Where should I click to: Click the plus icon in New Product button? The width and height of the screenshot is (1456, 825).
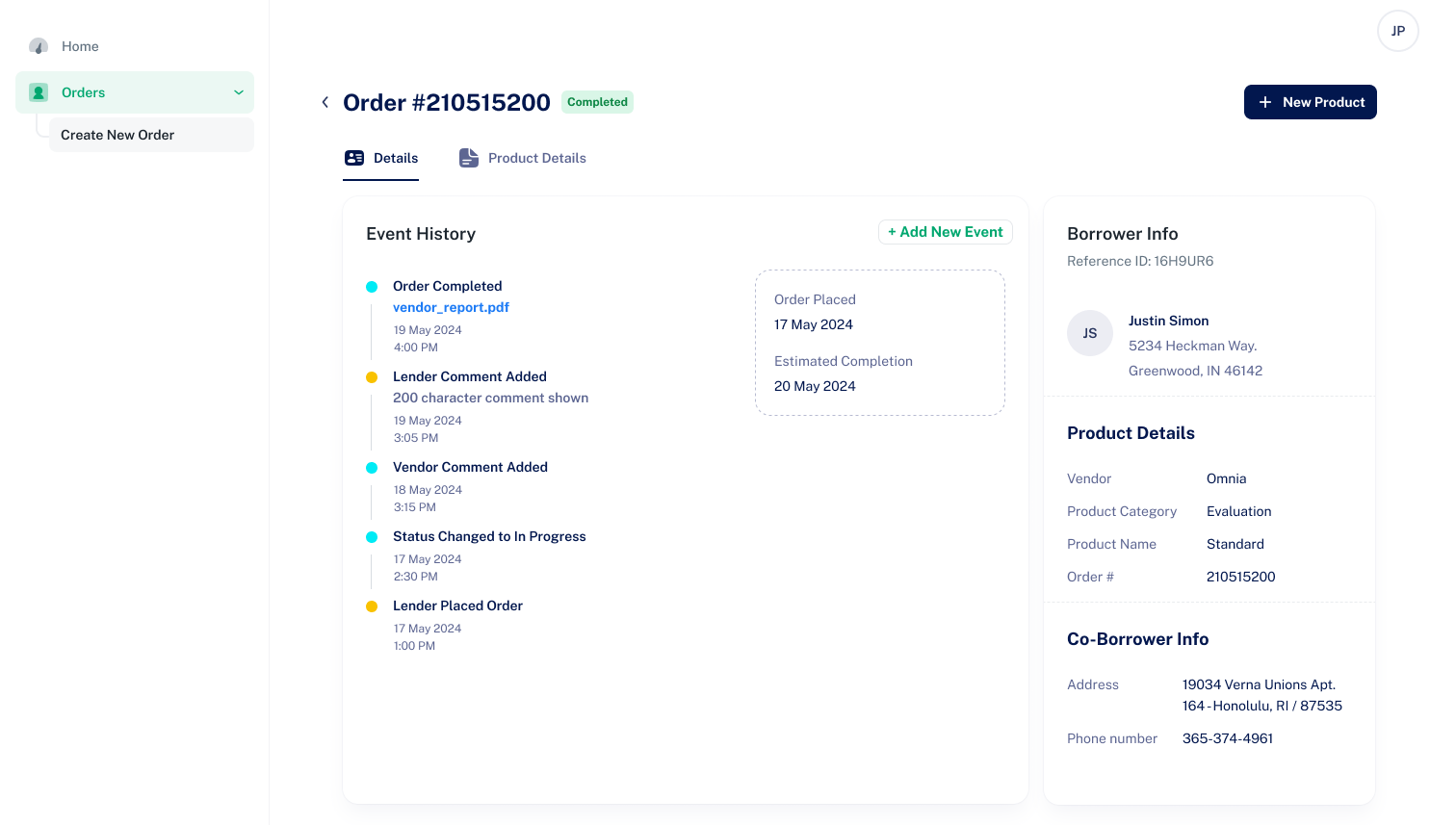pyautogui.click(x=1265, y=102)
